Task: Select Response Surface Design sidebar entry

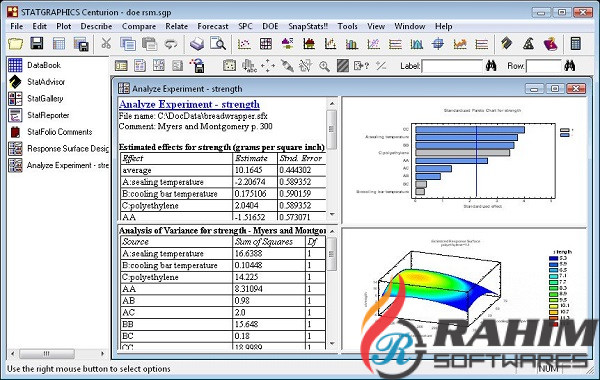Action: click(68, 148)
